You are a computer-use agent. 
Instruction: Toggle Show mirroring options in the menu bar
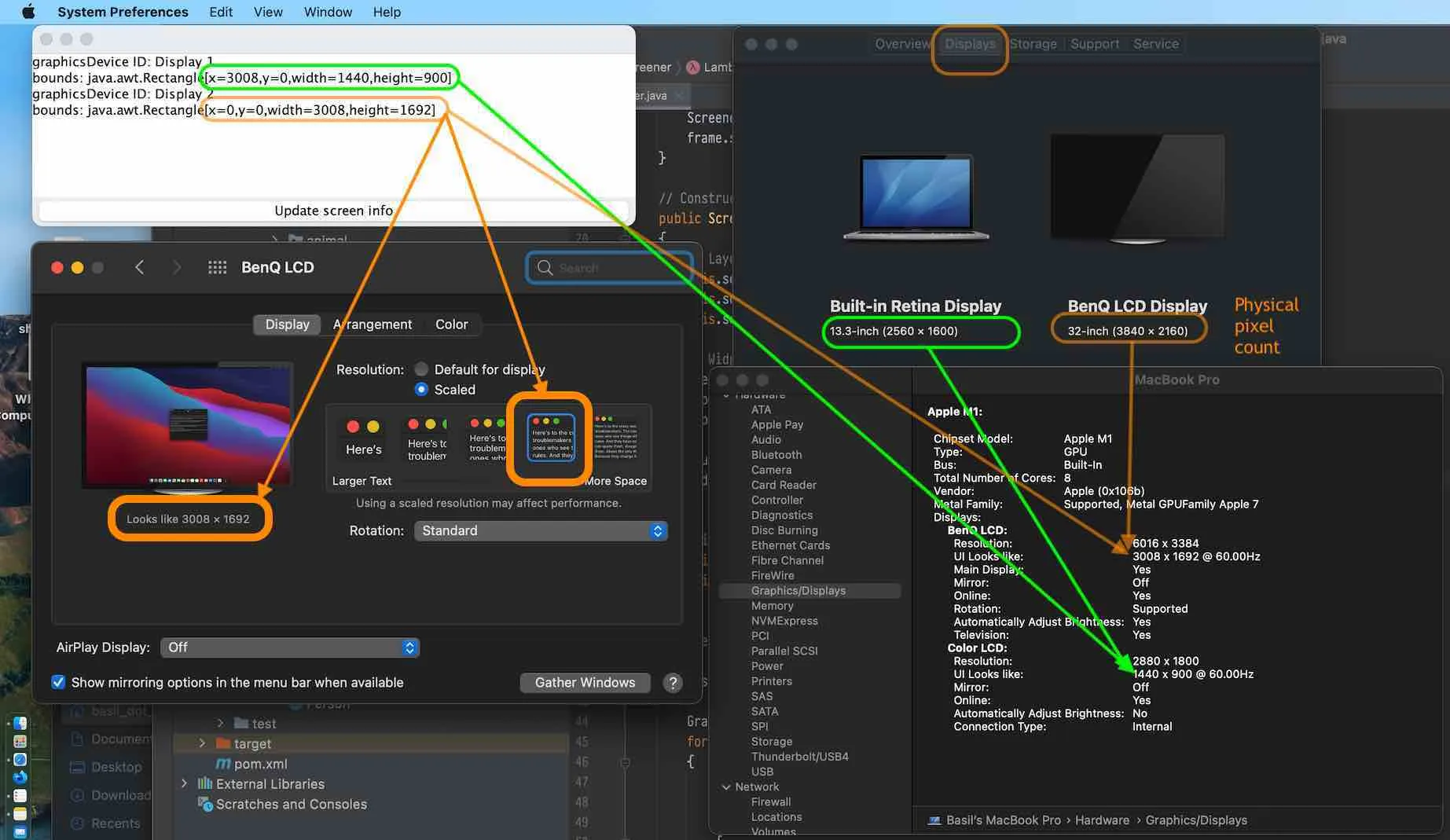coord(58,682)
